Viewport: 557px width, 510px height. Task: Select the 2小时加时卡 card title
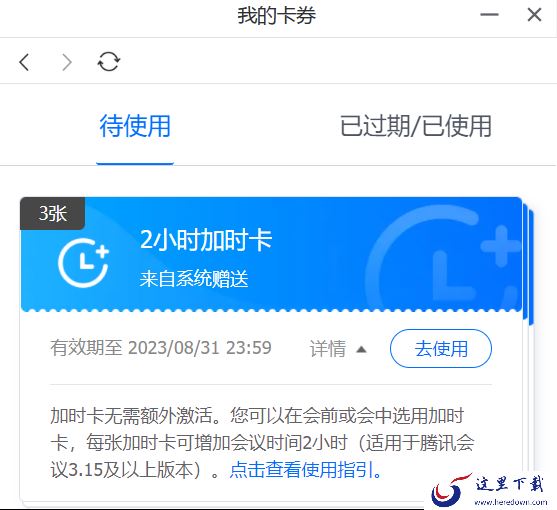[206, 240]
